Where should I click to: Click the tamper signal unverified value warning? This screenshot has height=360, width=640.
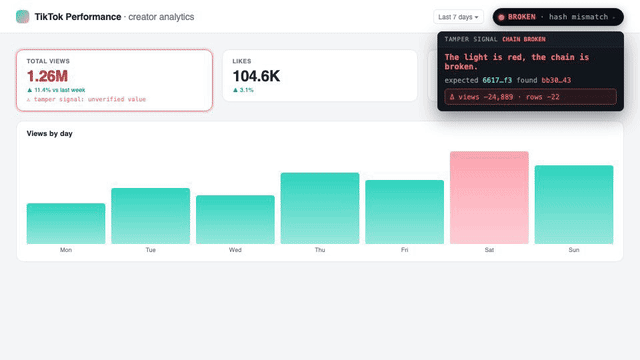point(86,99)
